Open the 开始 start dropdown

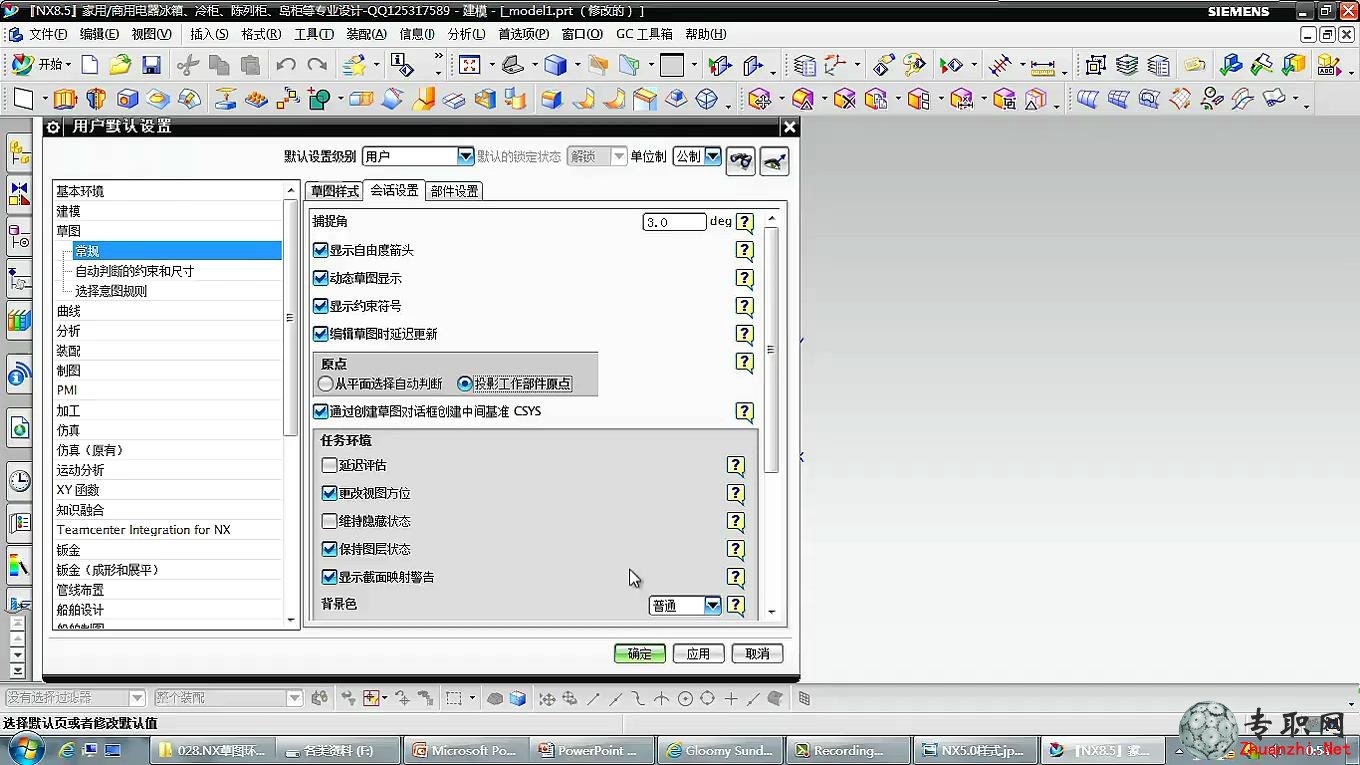coord(41,65)
